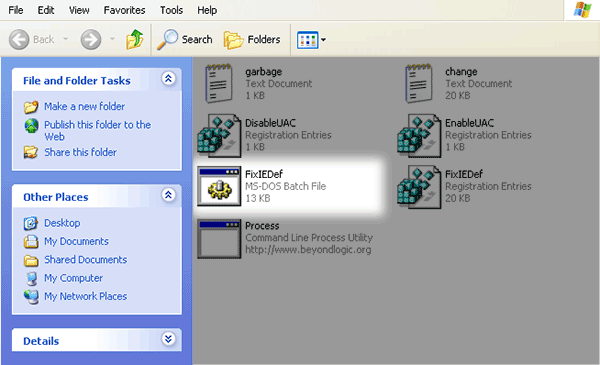600x365 pixels.
Task: Click the Other Places header text
Action: click(55, 197)
